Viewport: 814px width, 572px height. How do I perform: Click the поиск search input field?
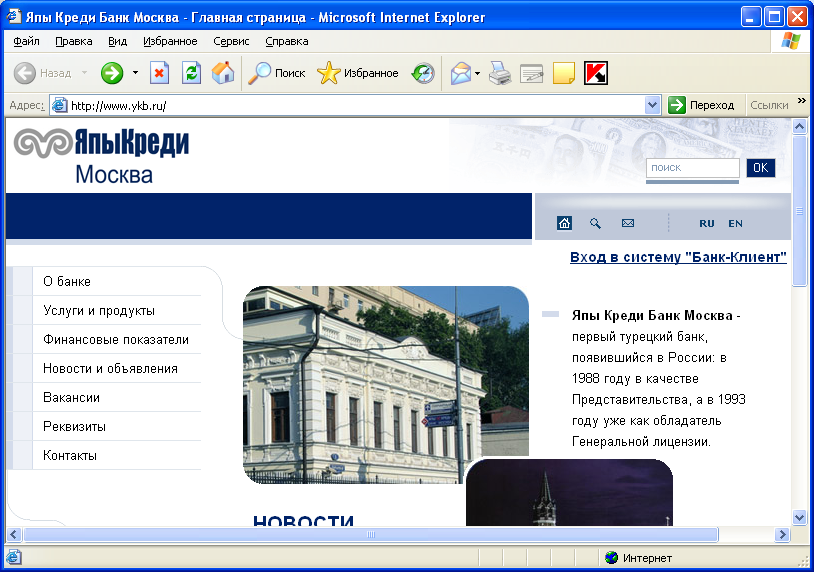click(692, 168)
